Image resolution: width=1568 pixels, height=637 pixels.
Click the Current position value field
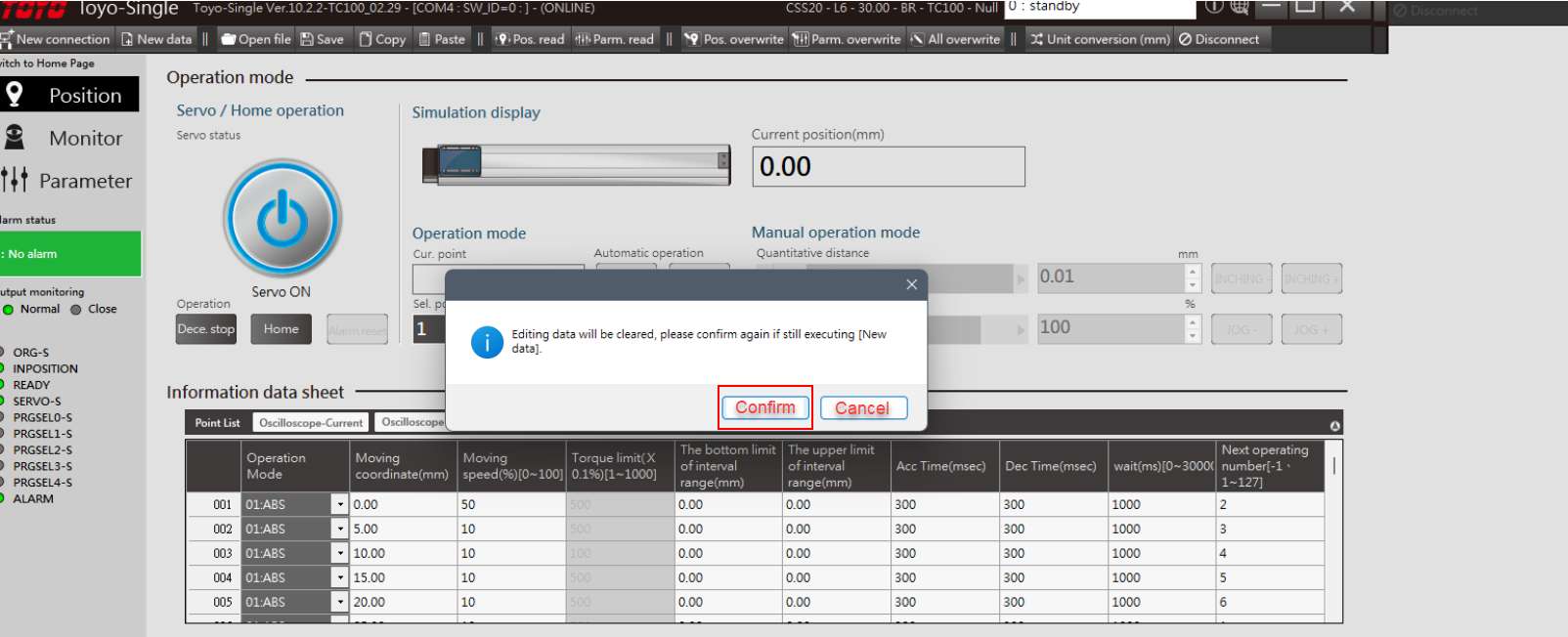[888, 166]
